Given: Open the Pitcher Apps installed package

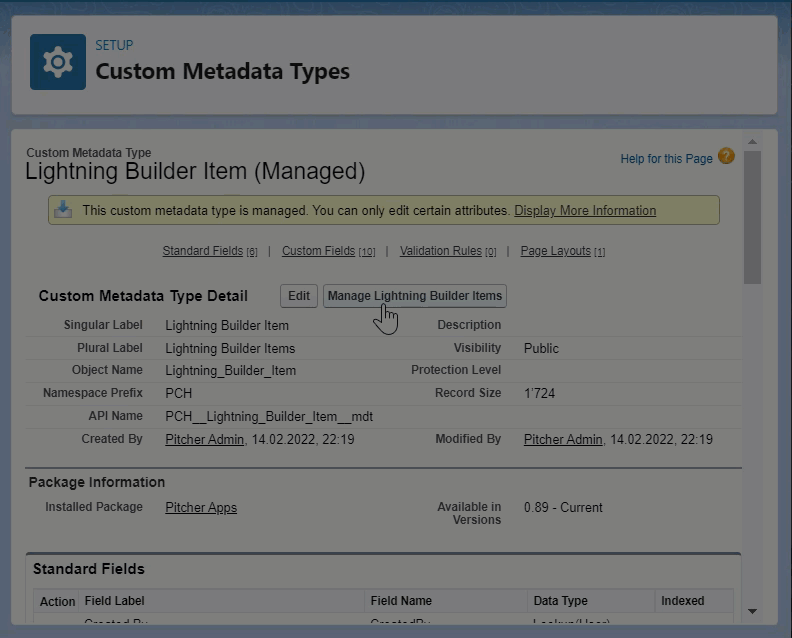Looking at the screenshot, I should 201,508.
